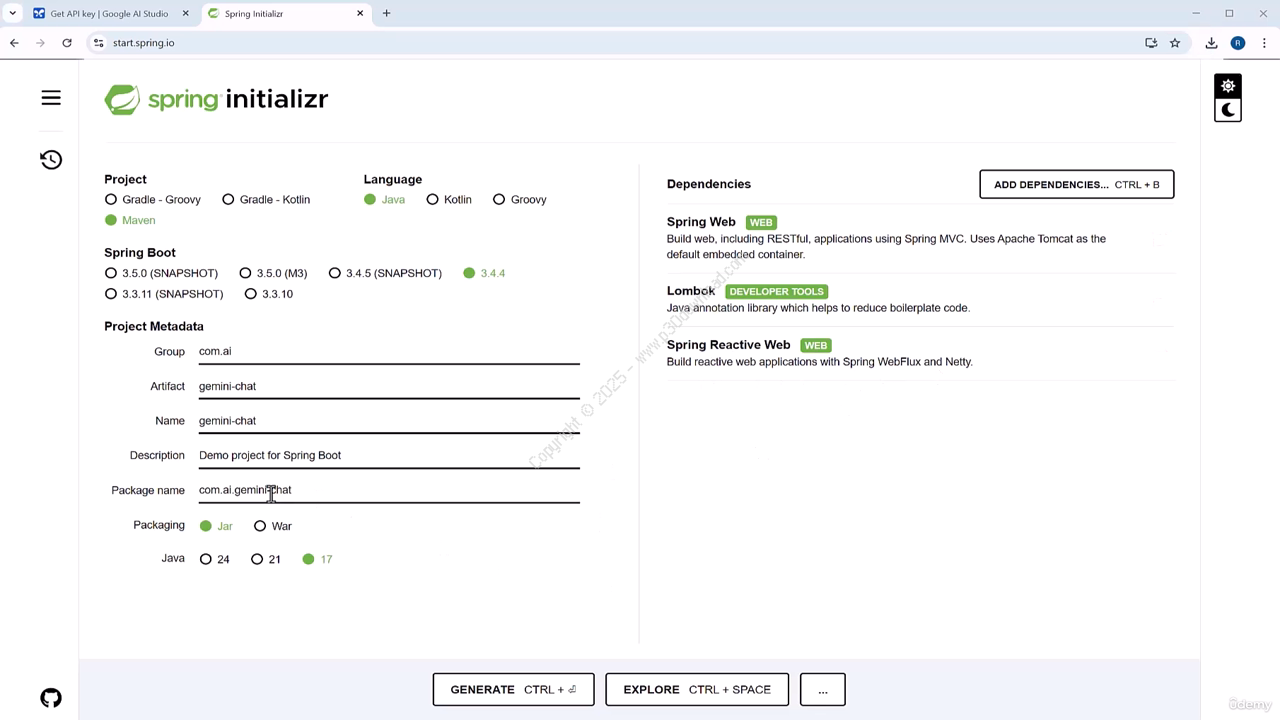Select Java version 17
This screenshot has height=720, width=1280.
pyautogui.click(x=317, y=559)
